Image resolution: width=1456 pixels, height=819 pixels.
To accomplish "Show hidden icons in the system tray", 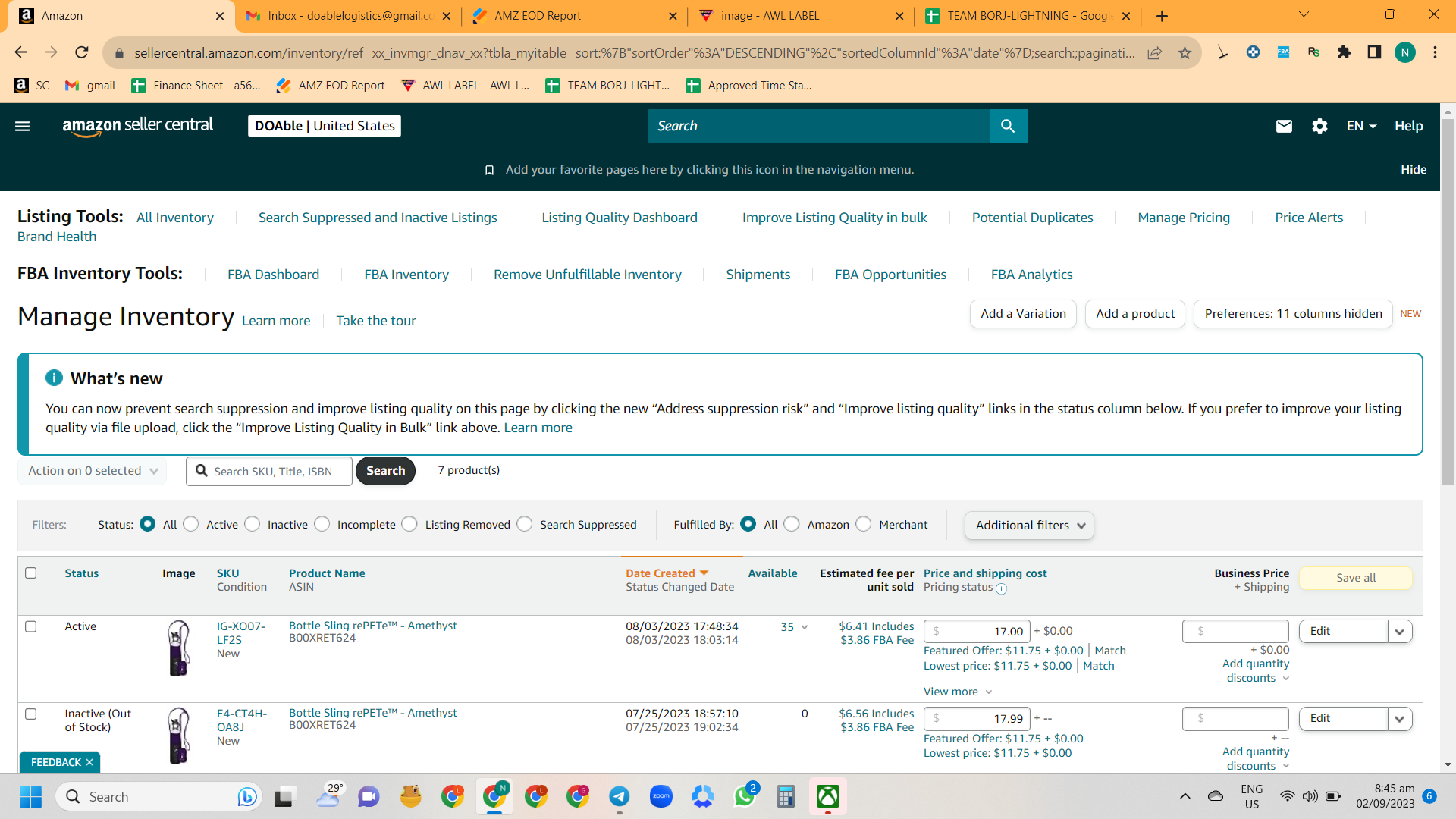I will click(1185, 797).
